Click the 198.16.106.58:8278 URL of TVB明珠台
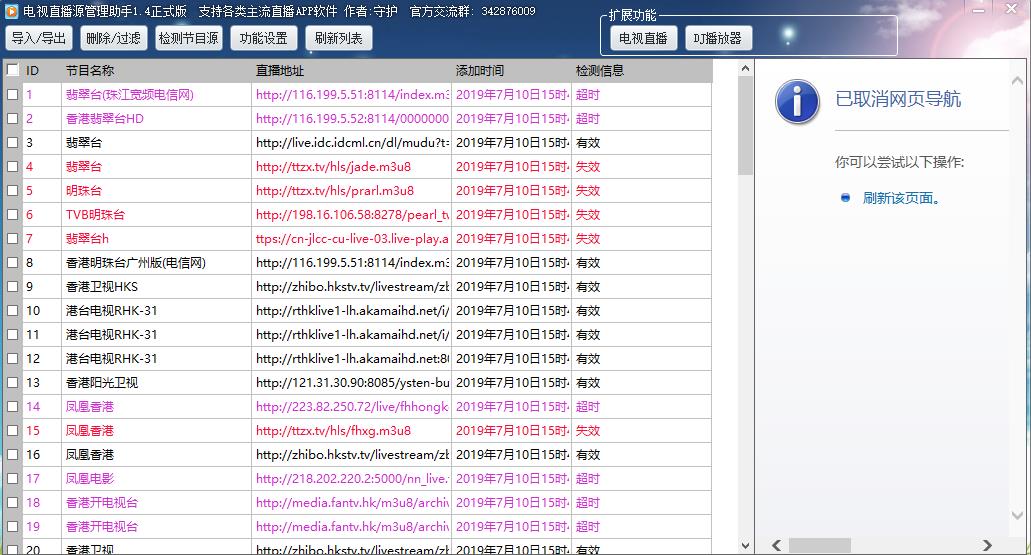This screenshot has height=555, width=1031. tap(352, 214)
